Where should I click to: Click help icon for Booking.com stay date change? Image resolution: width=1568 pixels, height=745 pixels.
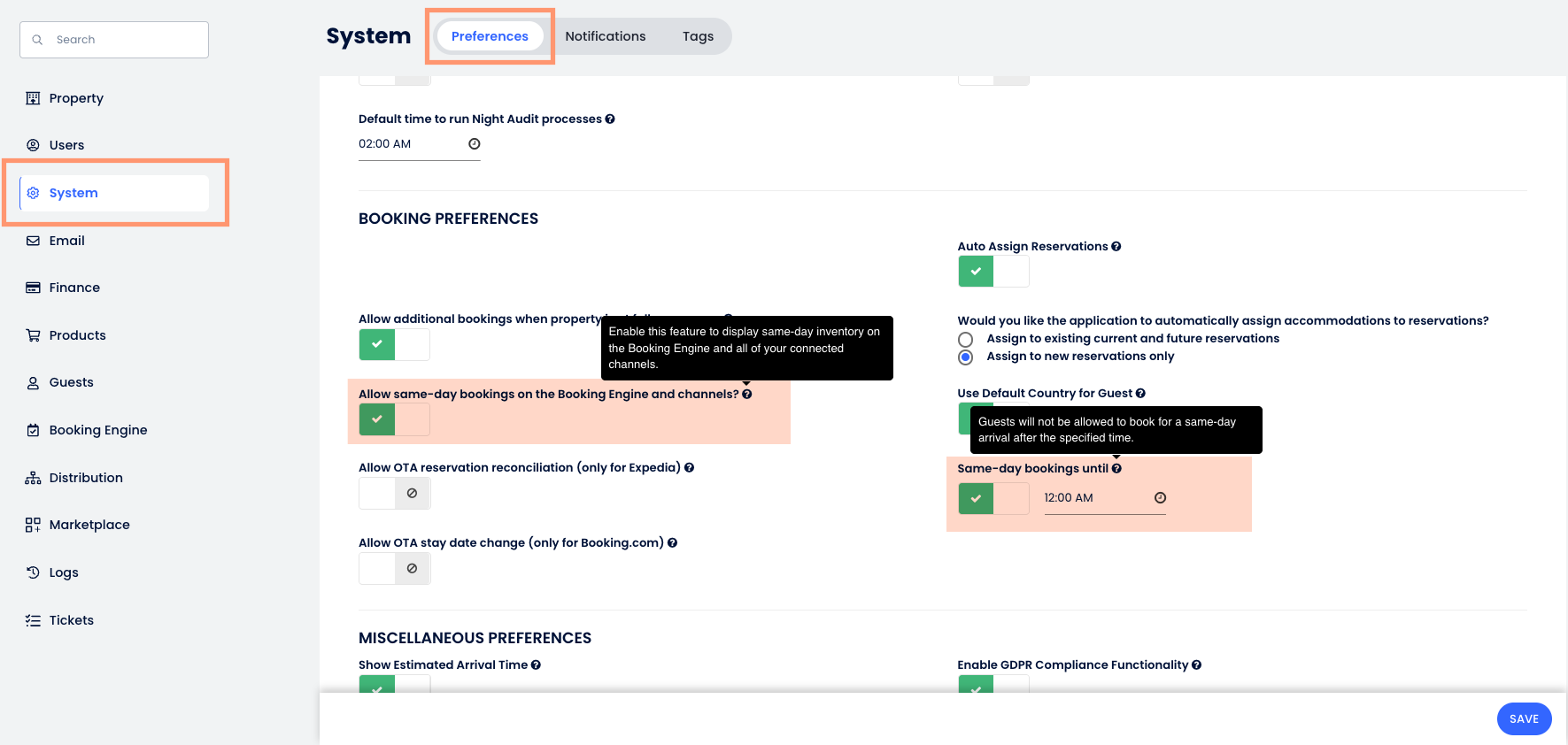click(x=672, y=543)
